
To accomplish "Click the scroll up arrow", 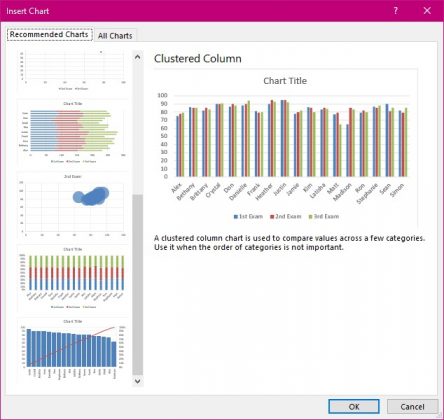I will 137,57.
